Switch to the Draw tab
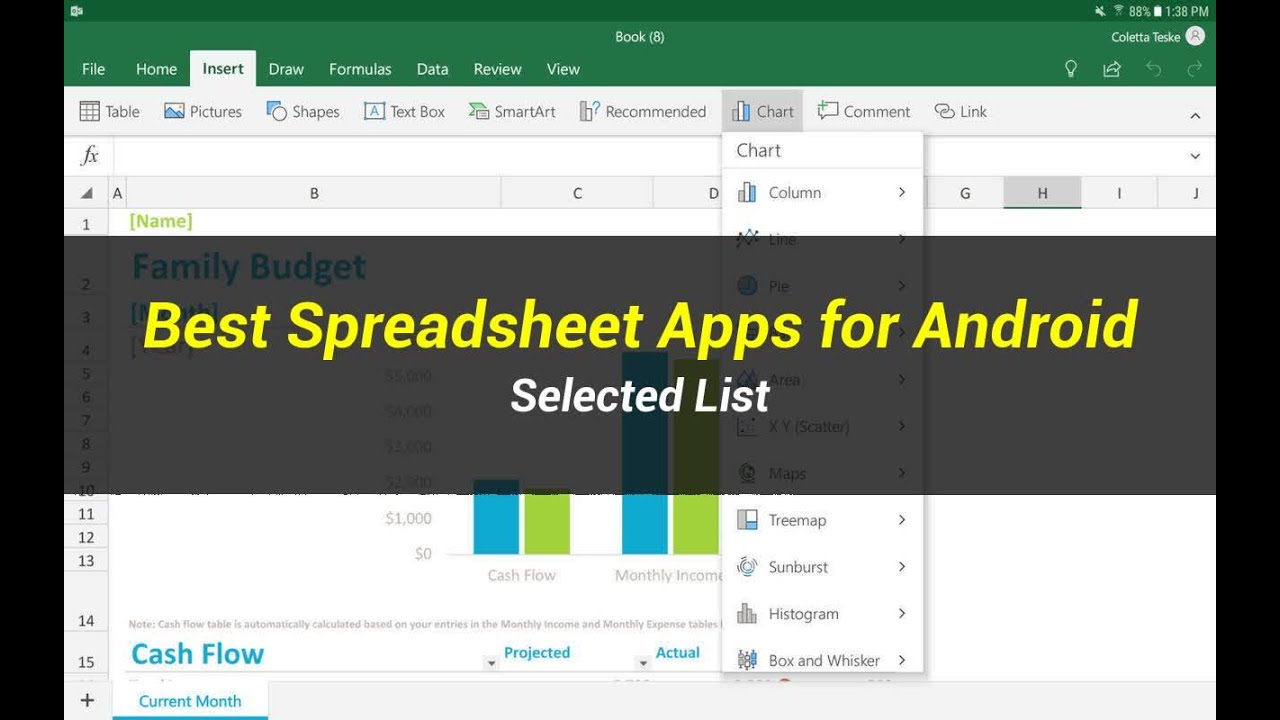The image size is (1280, 720). (x=286, y=69)
